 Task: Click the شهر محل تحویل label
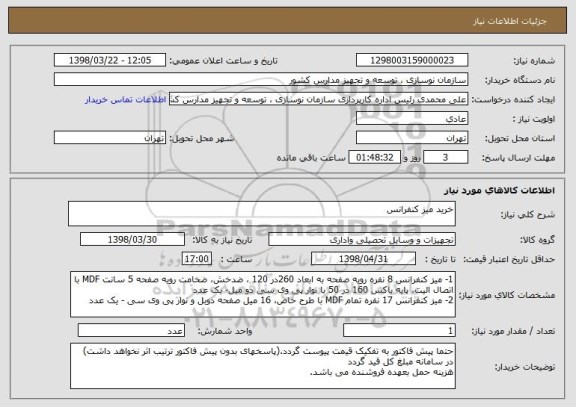coord(202,138)
